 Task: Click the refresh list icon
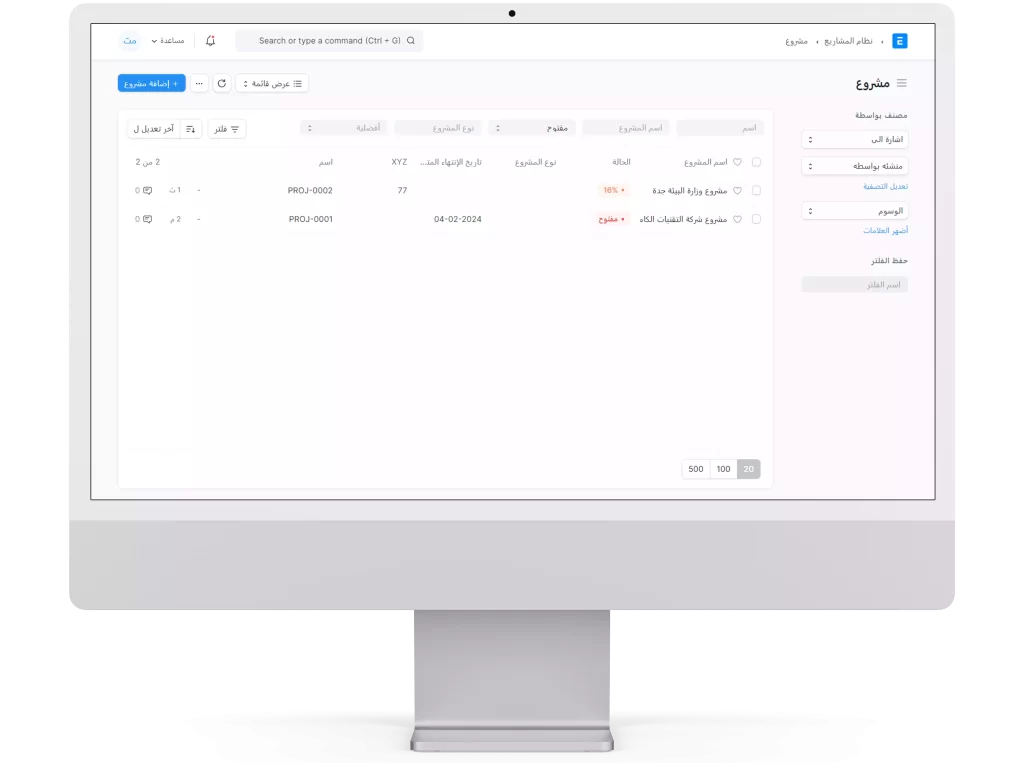pyautogui.click(x=222, y=84)
